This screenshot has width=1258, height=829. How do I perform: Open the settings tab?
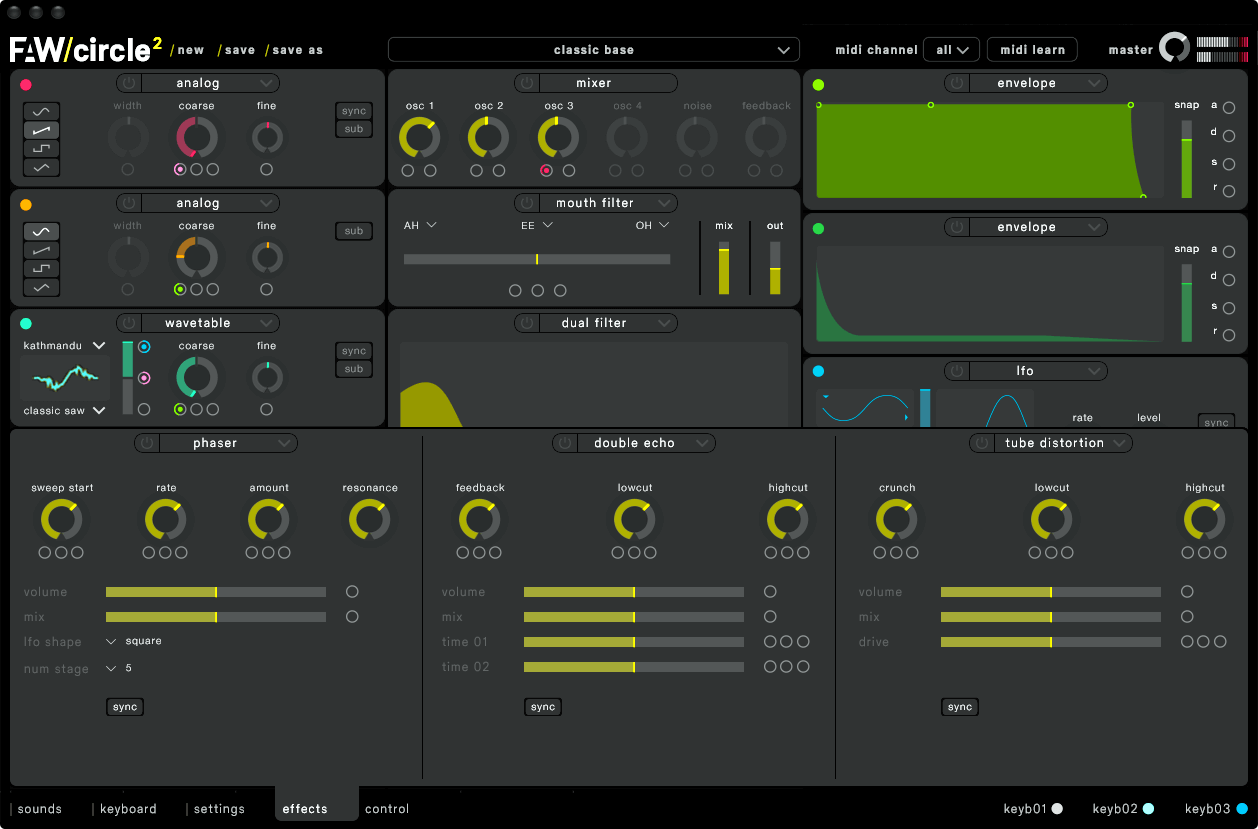pyautogui.click(x=219, y=809)
